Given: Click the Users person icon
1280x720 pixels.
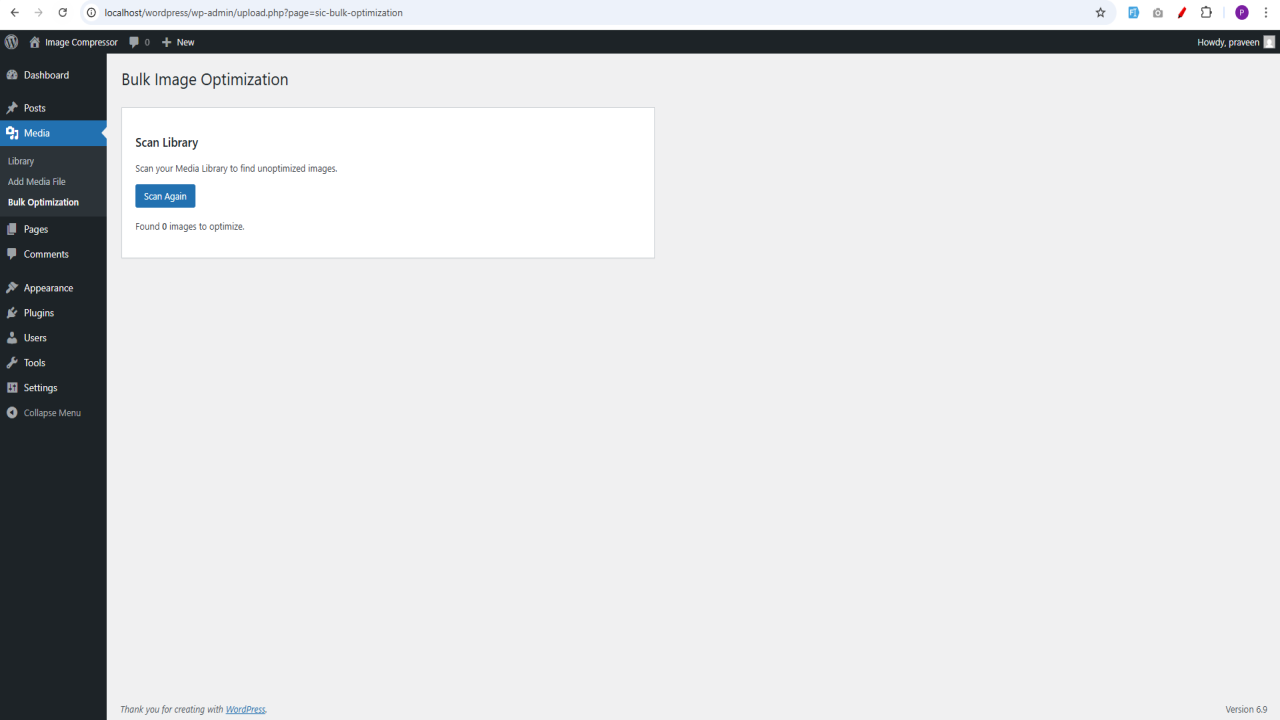Looking at the screenshot, I should (12, 338).
